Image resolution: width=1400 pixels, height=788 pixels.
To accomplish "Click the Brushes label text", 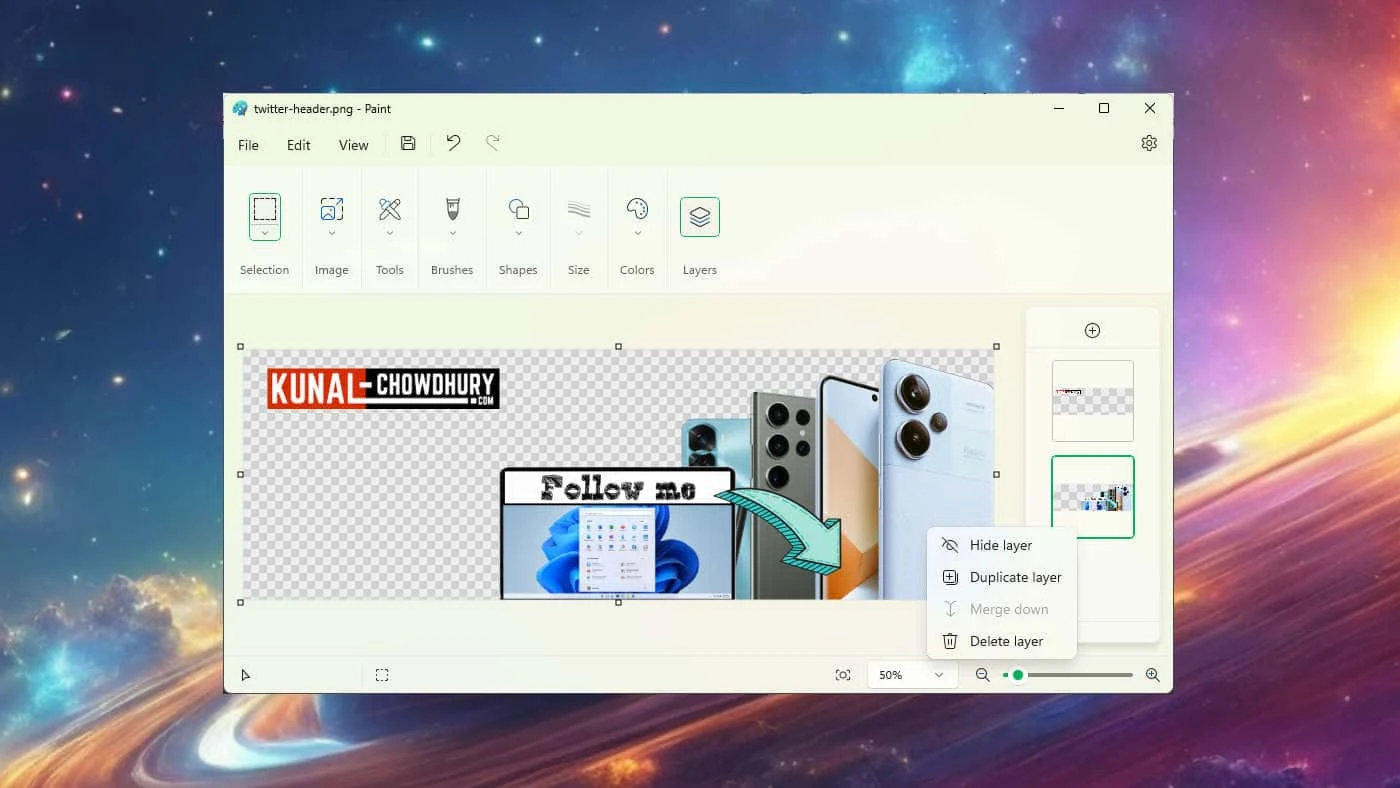I will tap(452, 270).
